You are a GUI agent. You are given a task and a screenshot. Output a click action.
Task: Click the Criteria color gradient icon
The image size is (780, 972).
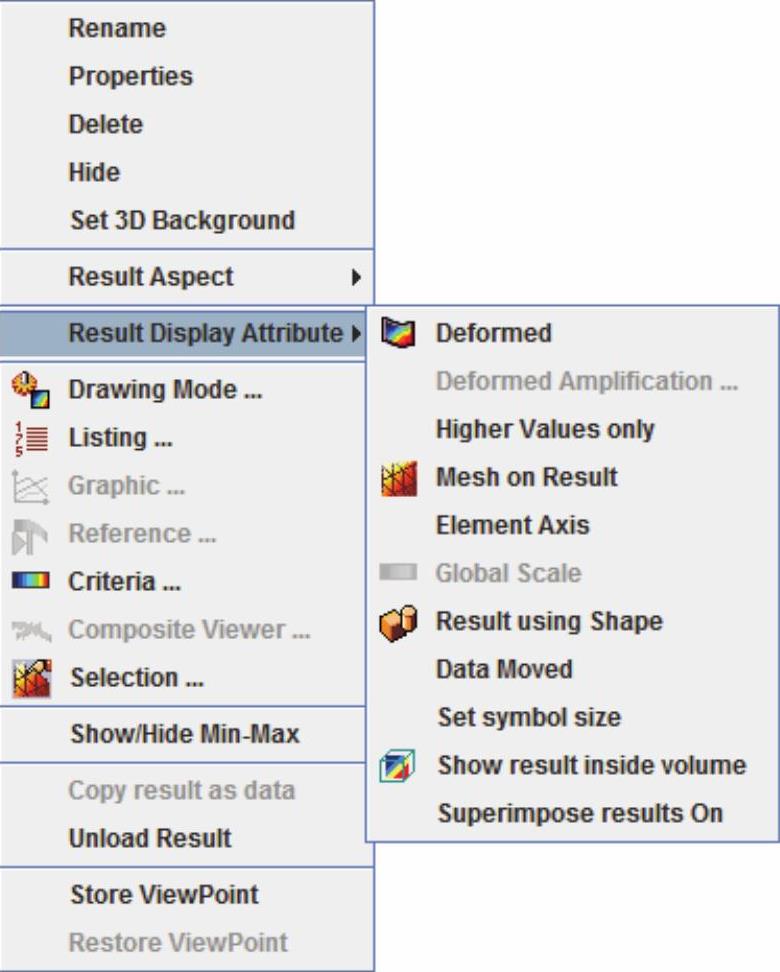point(29,581)
